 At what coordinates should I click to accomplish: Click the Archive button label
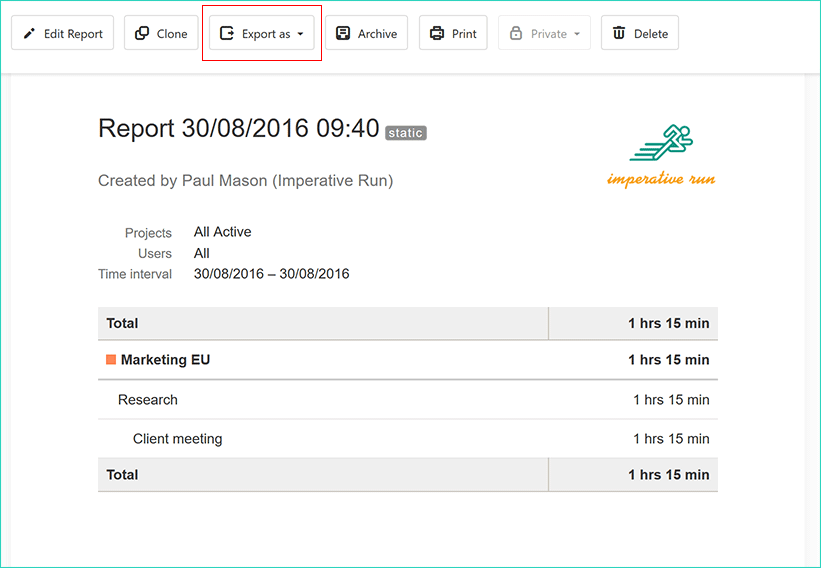[x=378, y=34]
